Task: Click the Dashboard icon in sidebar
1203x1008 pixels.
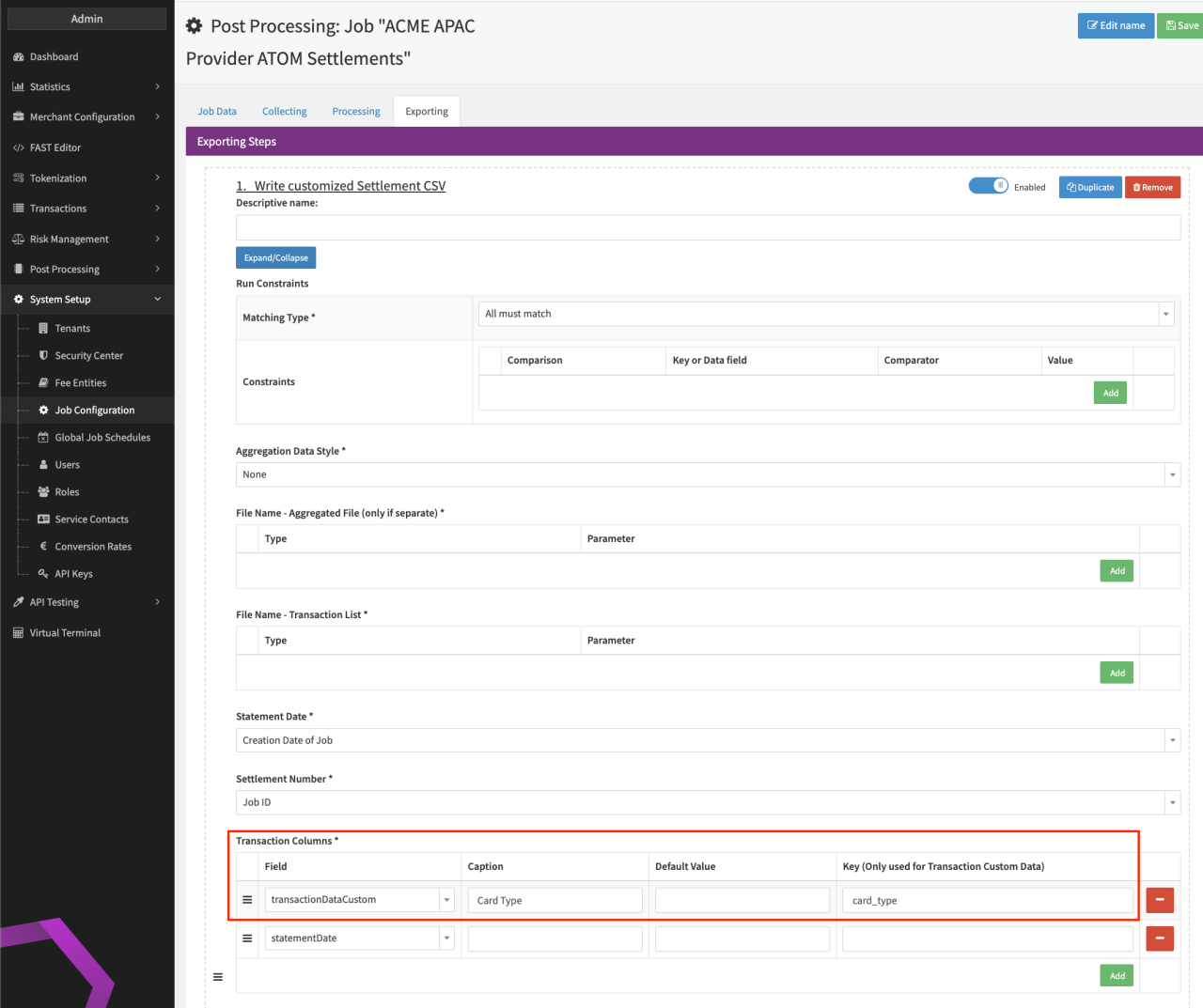Action: (19, 57)
